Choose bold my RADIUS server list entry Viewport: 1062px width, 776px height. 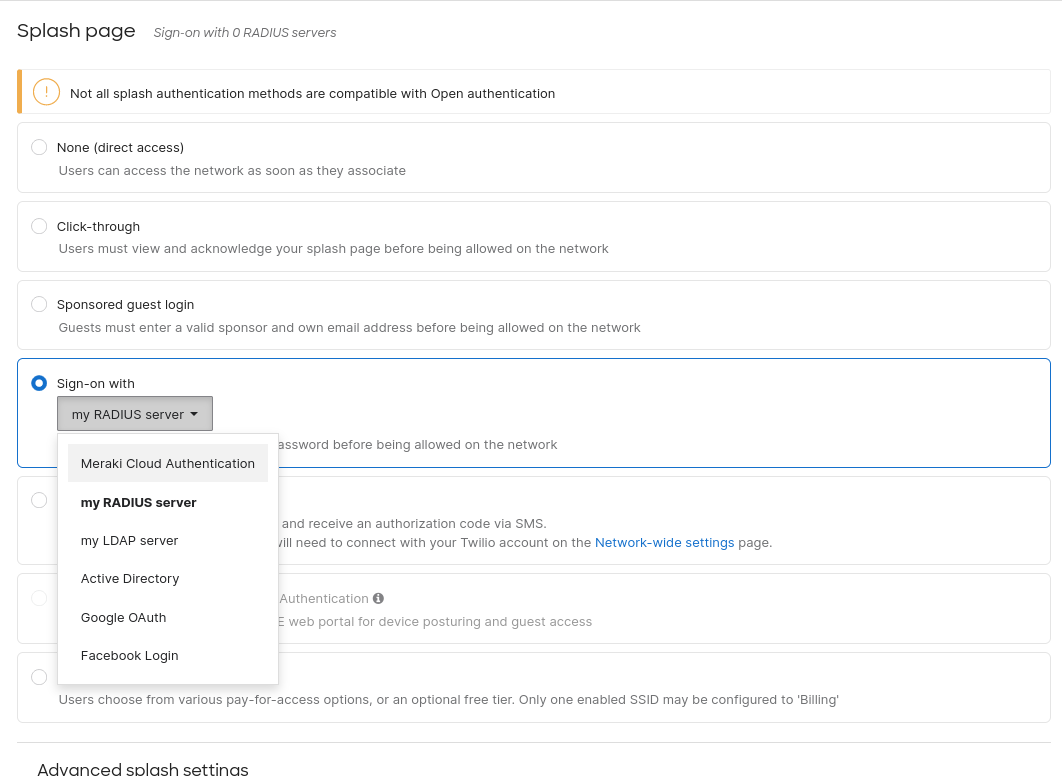[139, 502]
